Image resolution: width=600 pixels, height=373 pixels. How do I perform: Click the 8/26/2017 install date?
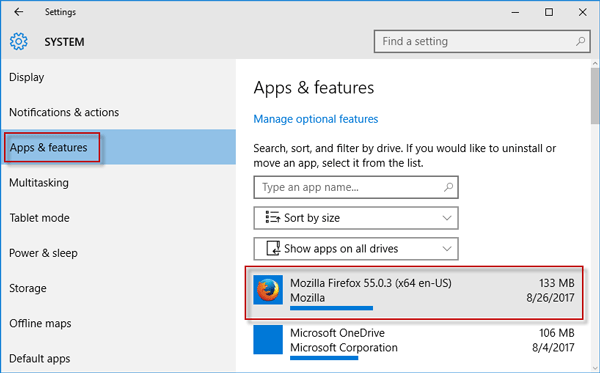tap(550, 298)
